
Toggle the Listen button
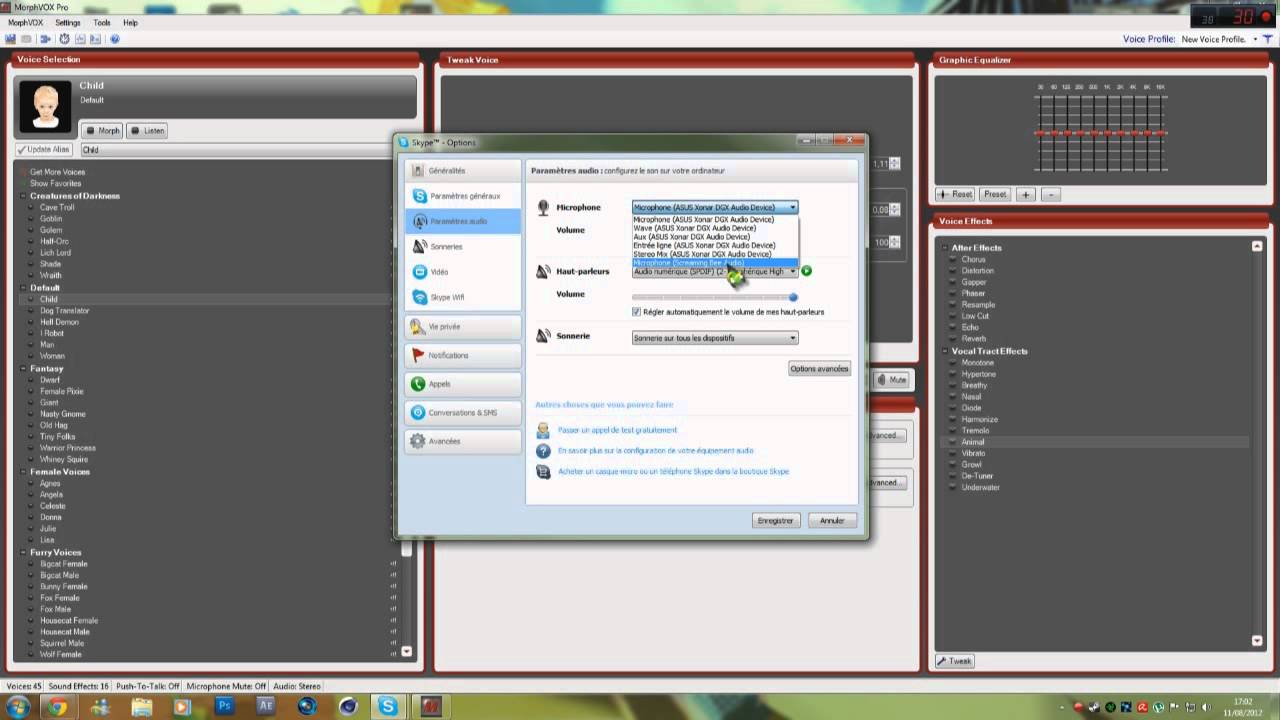[147, 131]
